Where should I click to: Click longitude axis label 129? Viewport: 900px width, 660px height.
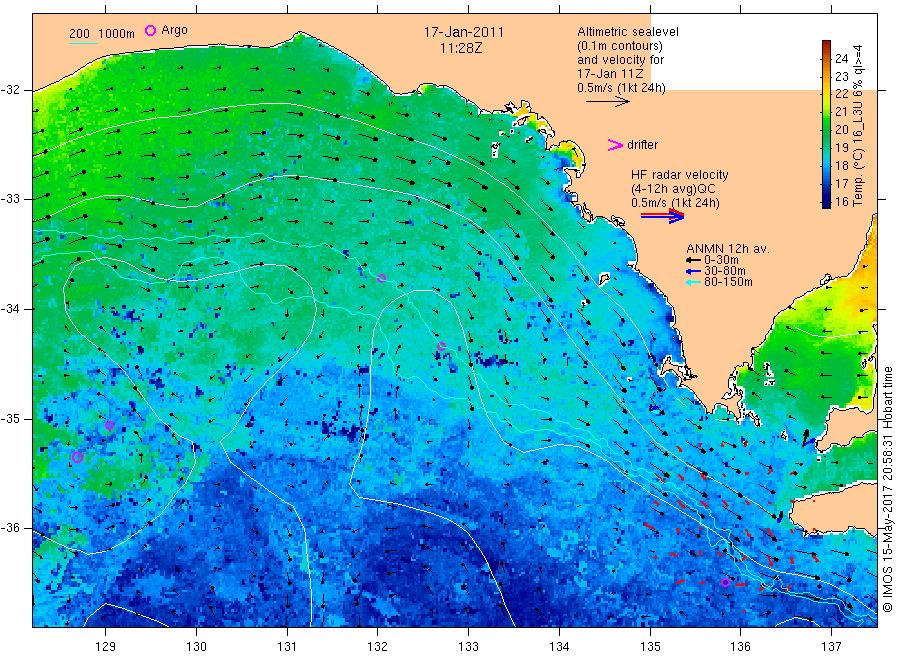[x=106, y=647]
